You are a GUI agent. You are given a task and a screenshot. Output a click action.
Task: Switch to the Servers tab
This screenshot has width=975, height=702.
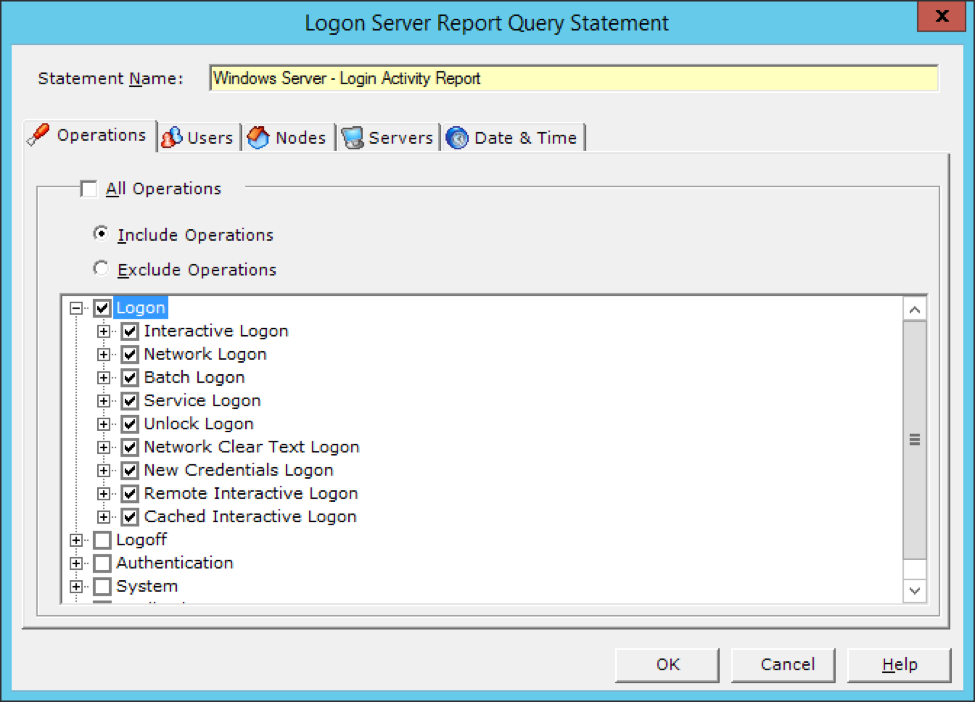click(x=388, y=137)
